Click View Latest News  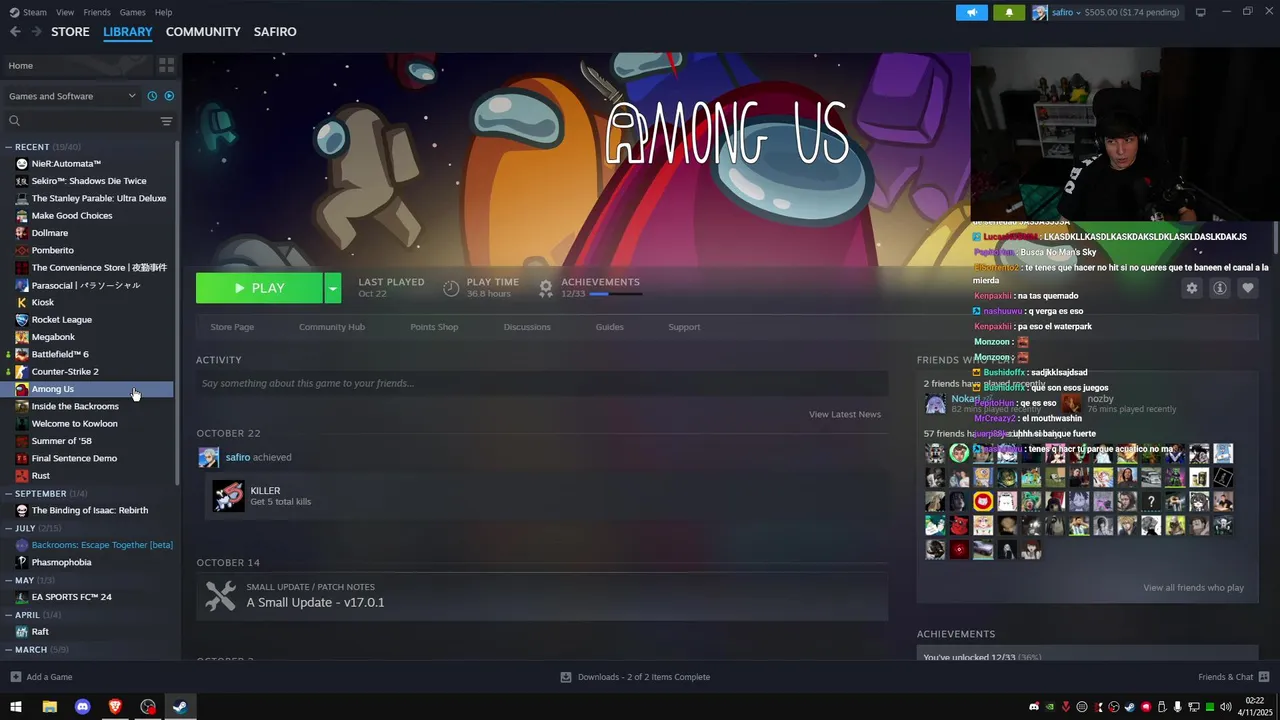pyautogui.click(x=845, y=414)
